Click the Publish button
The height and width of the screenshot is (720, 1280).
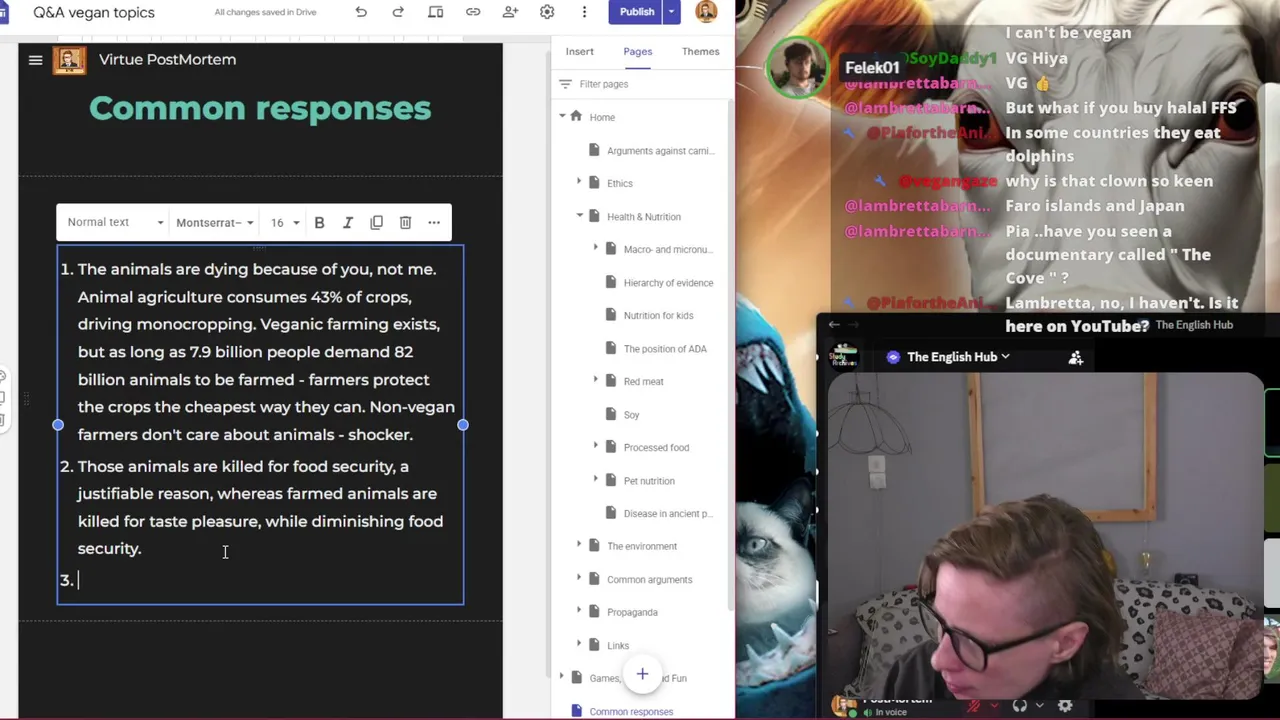point(636,12)
